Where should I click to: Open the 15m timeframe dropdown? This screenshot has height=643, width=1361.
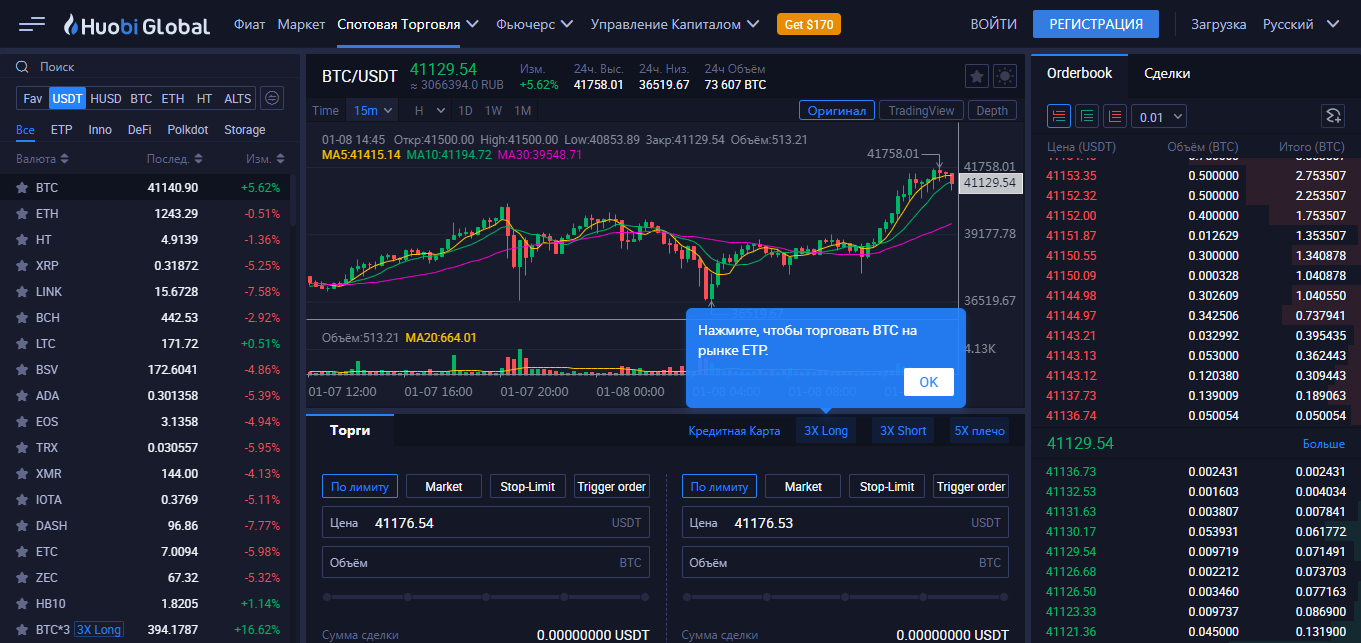point(372,110)
